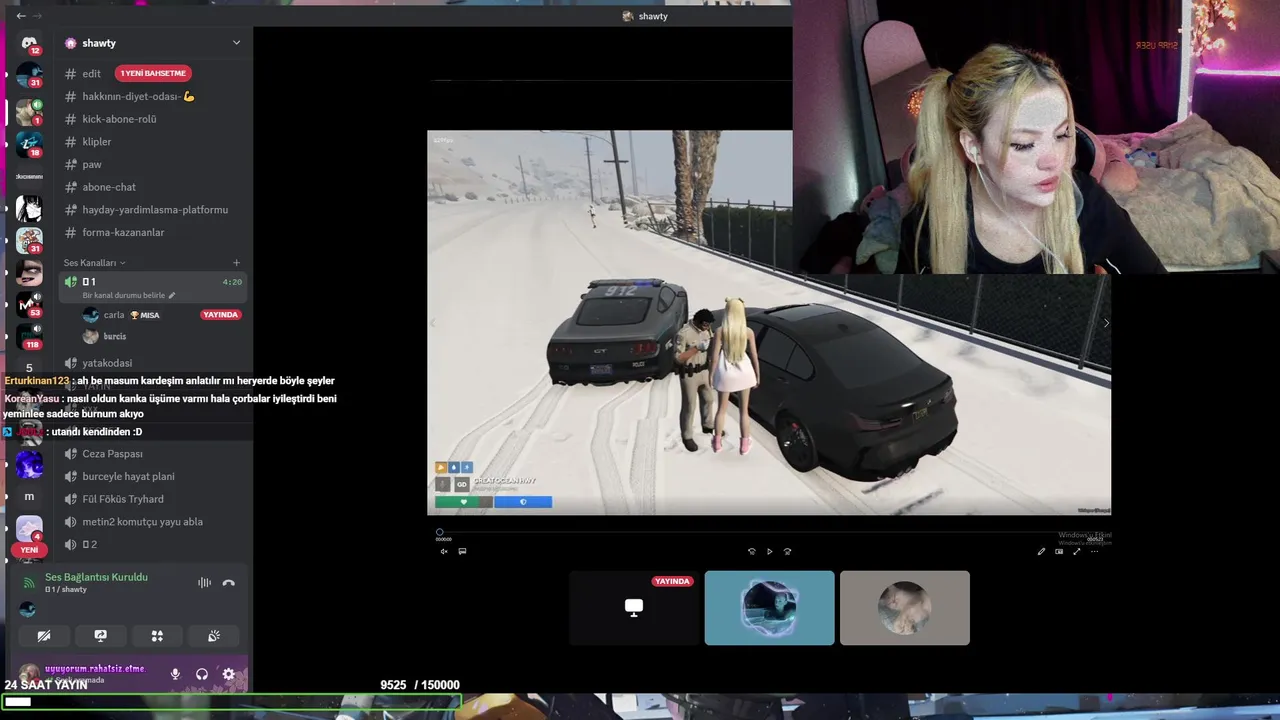Open soundboard icon in voice panel
The image size is (1280, 720).
[214, 636]
